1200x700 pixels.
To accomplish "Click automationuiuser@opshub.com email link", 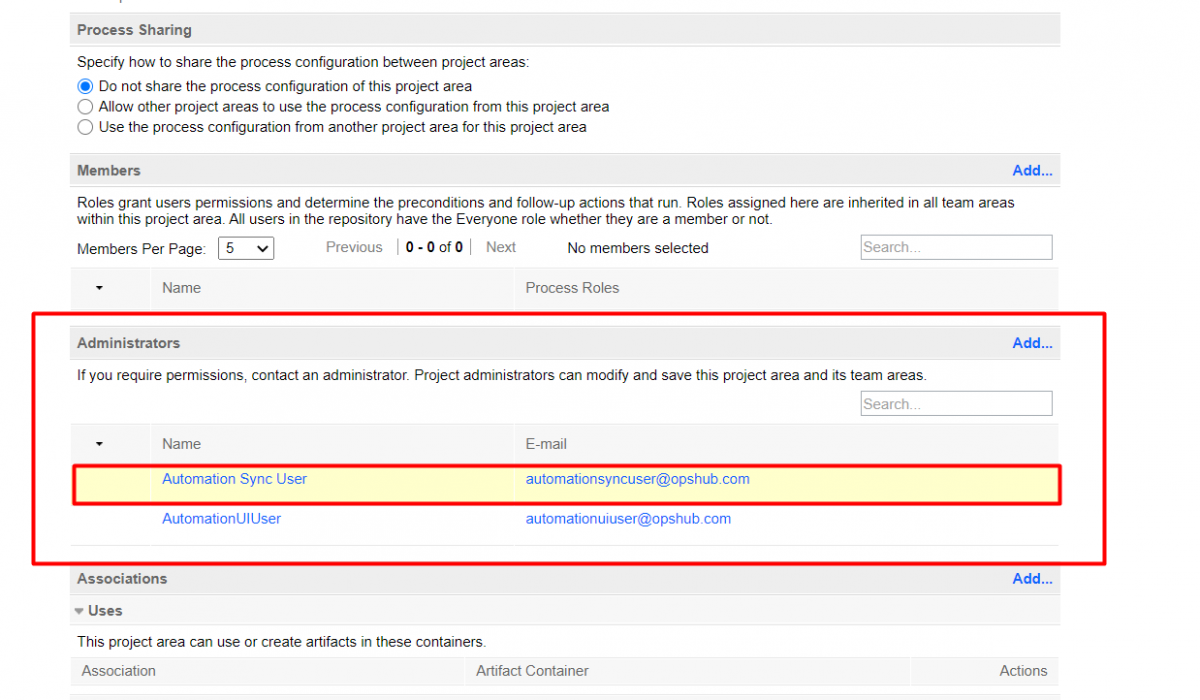I will click(628, 519).
